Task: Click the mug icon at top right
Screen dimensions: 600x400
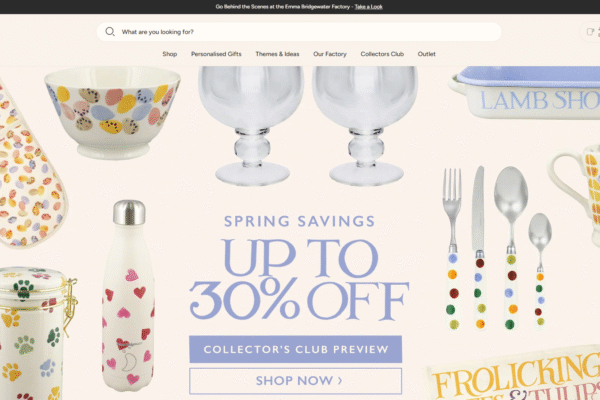Action: pos(590,32)
